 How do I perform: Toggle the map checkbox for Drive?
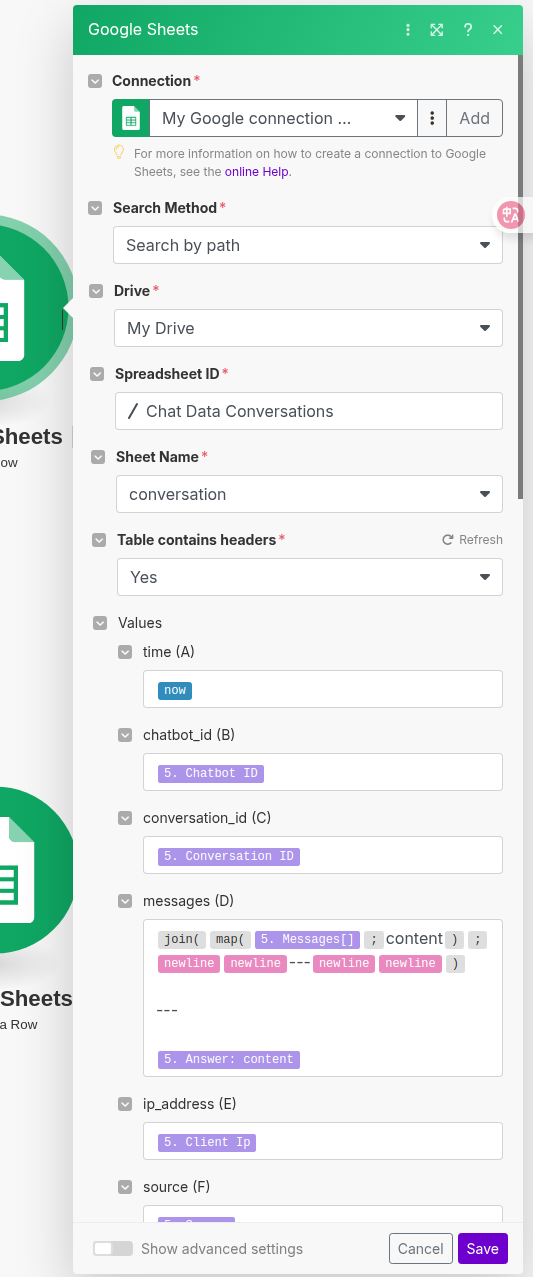(97, 291)
